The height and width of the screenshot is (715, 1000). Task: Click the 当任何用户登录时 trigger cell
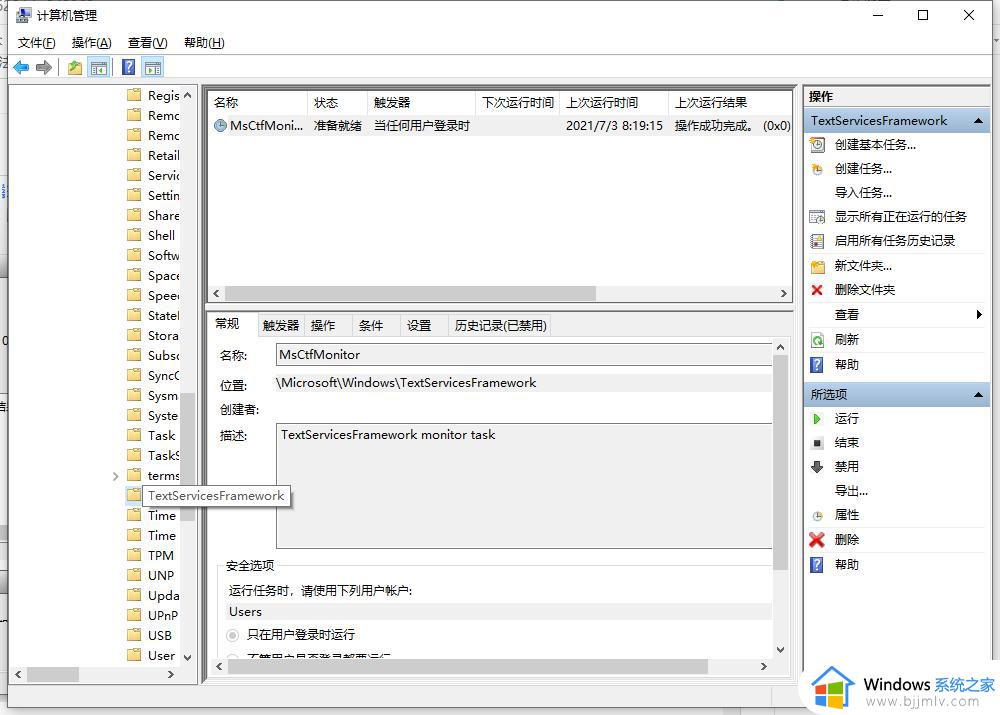[422, 126]
